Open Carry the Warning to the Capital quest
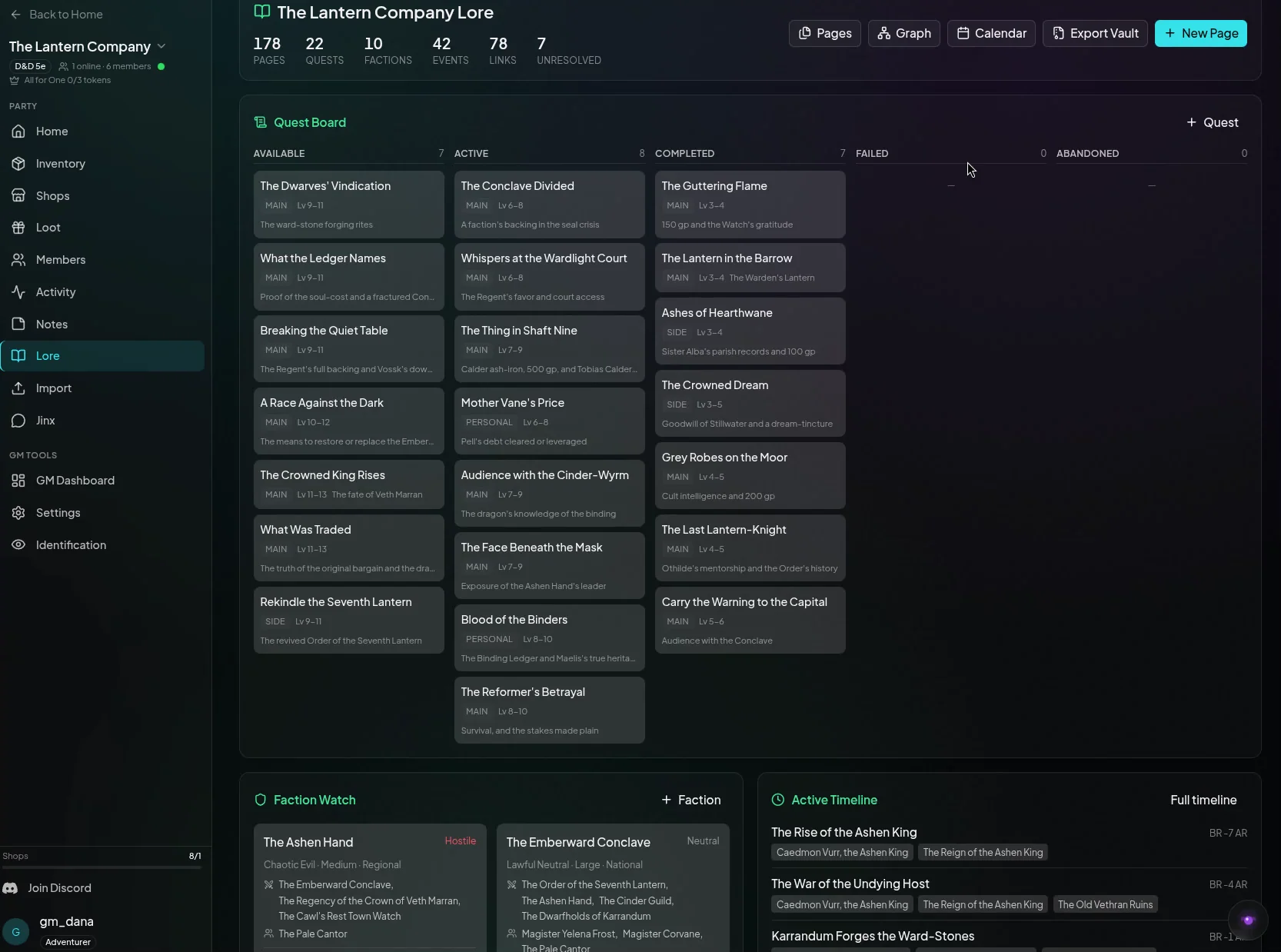 [x=750, y=621]
